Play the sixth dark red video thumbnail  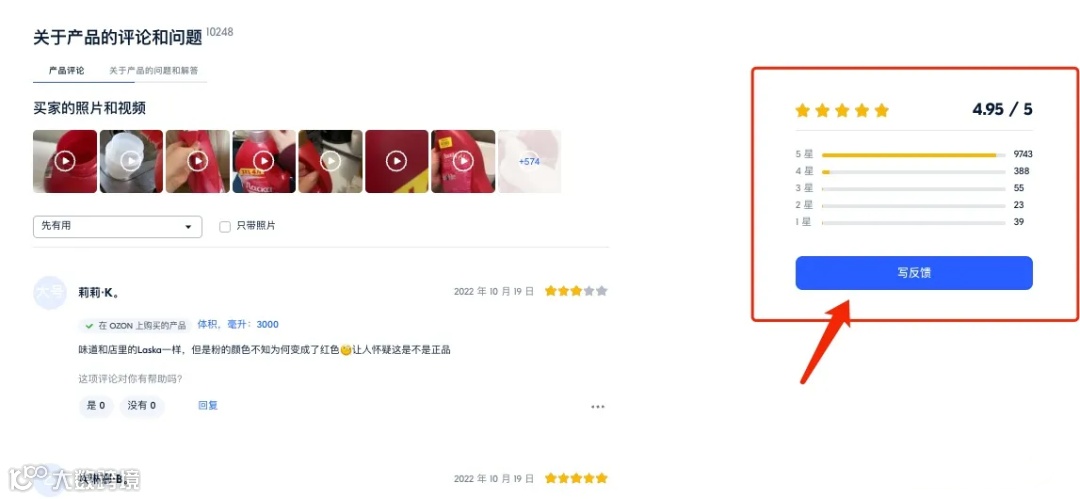(397, 161)
